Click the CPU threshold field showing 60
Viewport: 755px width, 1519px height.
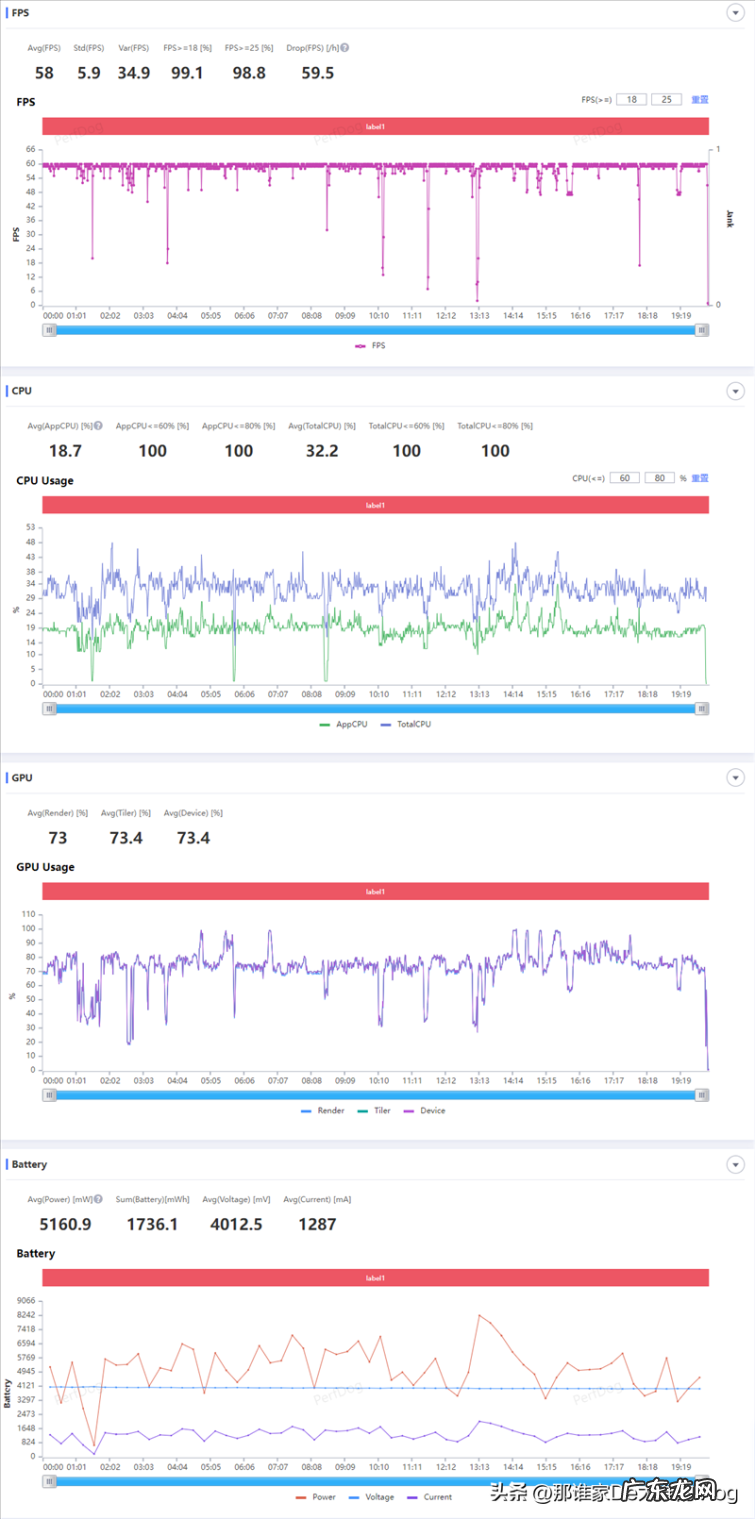click(x=624, y=478)
